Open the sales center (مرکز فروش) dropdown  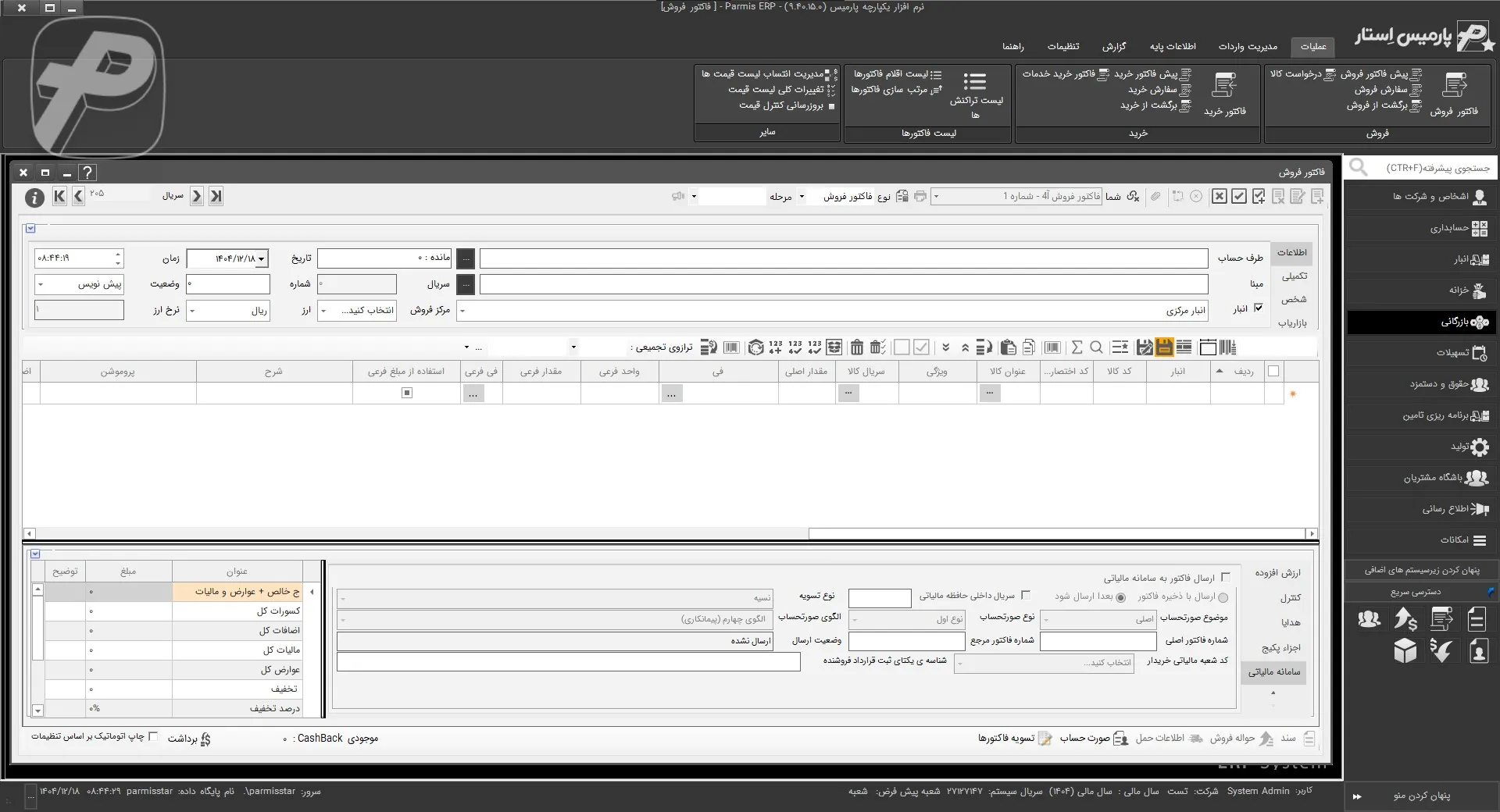[323, 311]
